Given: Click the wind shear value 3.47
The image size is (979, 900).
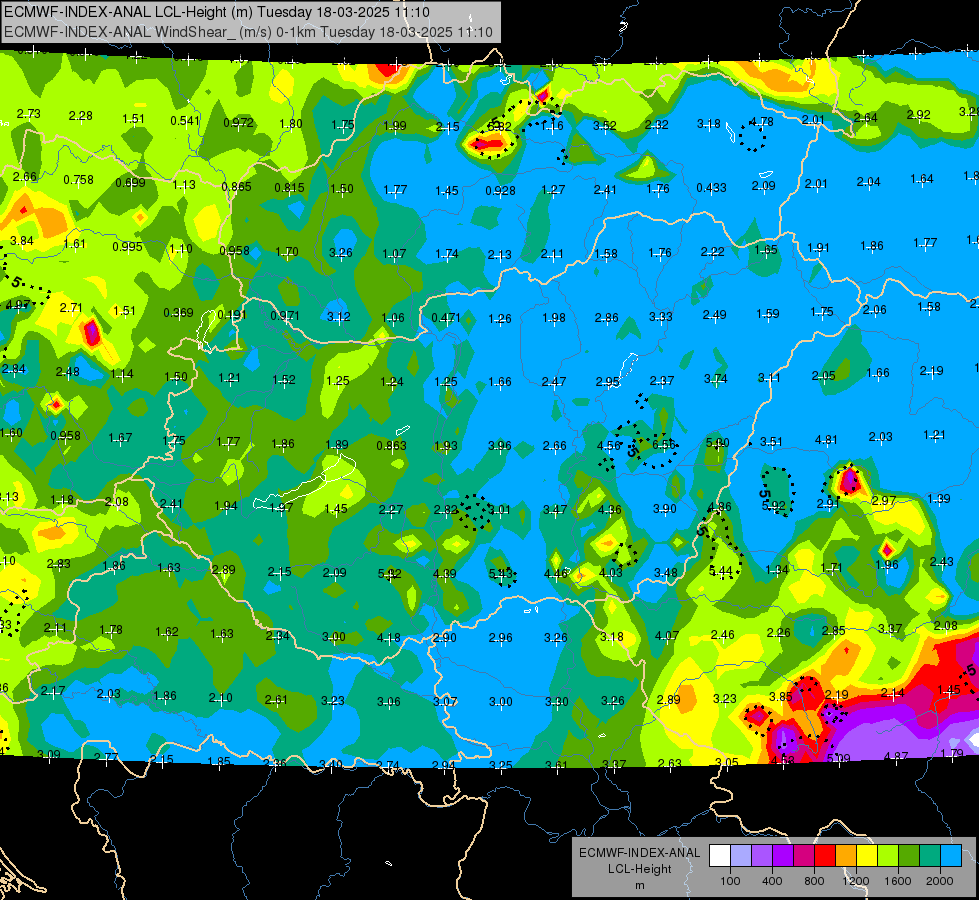Looking at the screenshot, I should pos(555,510).
